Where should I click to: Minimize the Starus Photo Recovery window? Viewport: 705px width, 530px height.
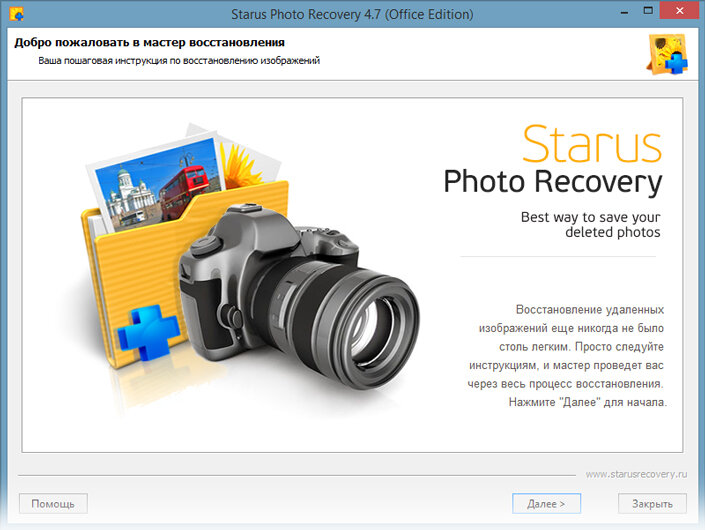(624, 12)
